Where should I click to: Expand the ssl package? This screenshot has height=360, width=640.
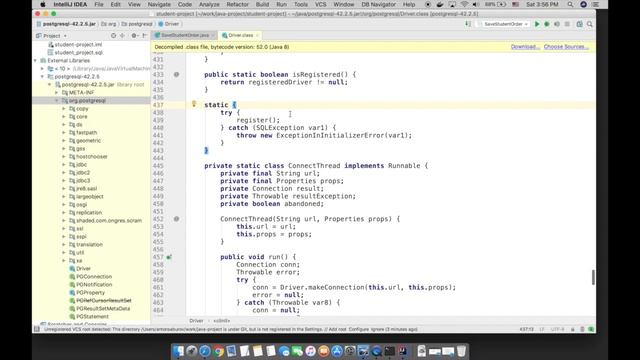coord(64,229)
